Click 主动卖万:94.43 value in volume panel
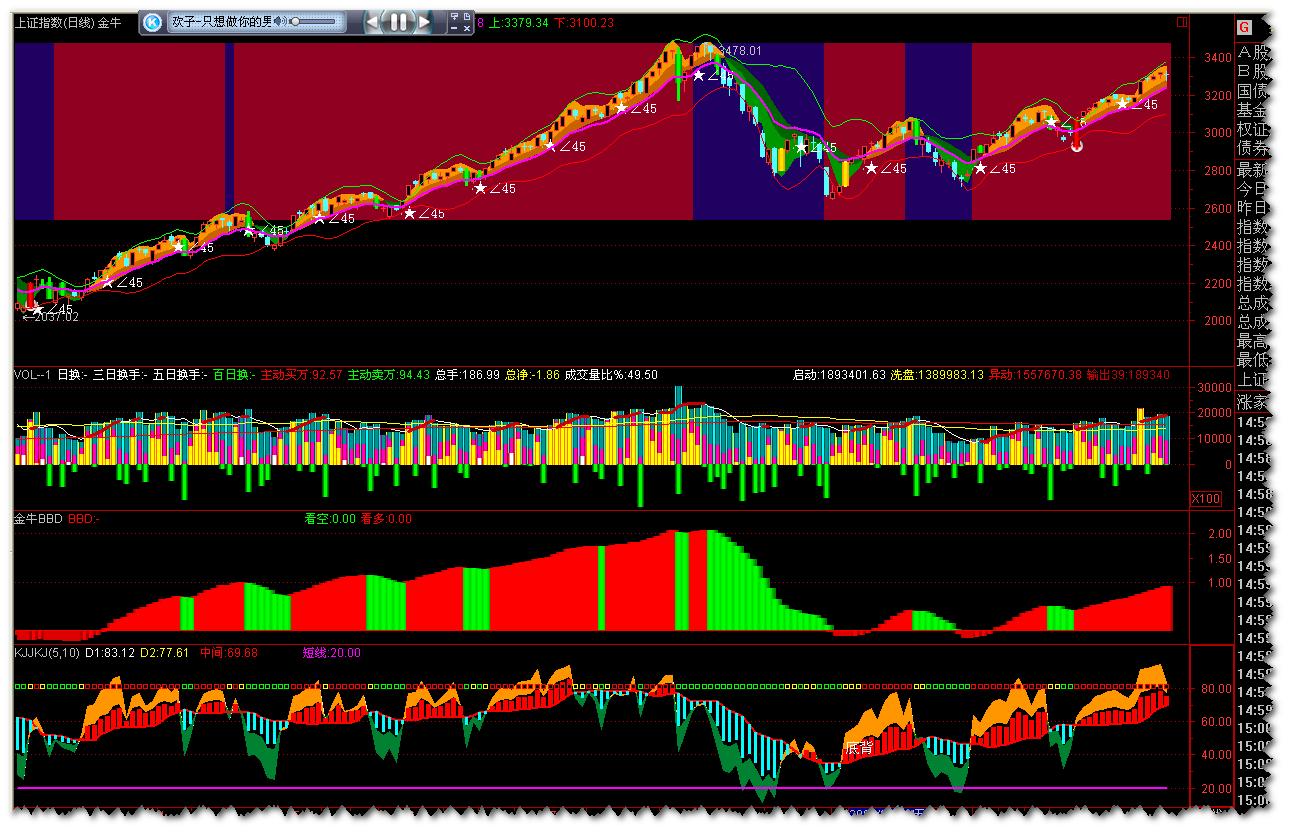This screenshot has height=833, width=1290. coord(389,375)
